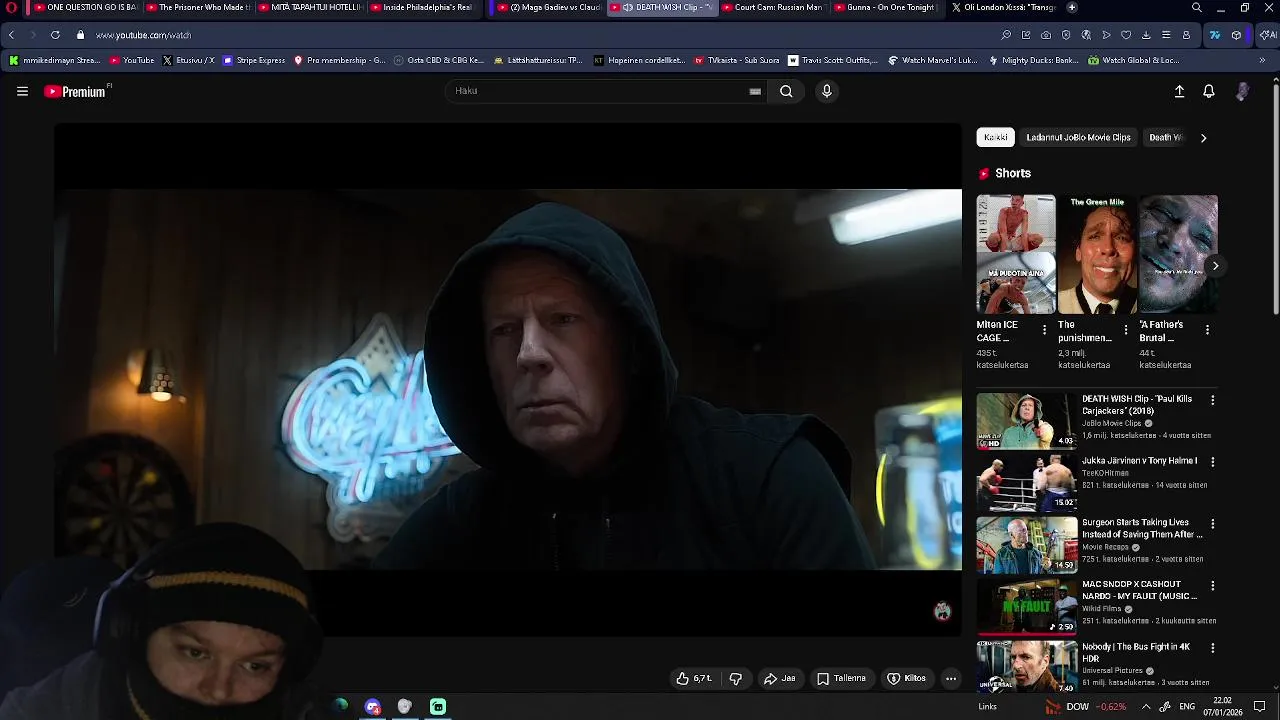This screenshot has width=1280, height=720.
Task: Open the 'Nobody | The Bus Fight in 4K' thumbnail
Action: (1027, 666)
